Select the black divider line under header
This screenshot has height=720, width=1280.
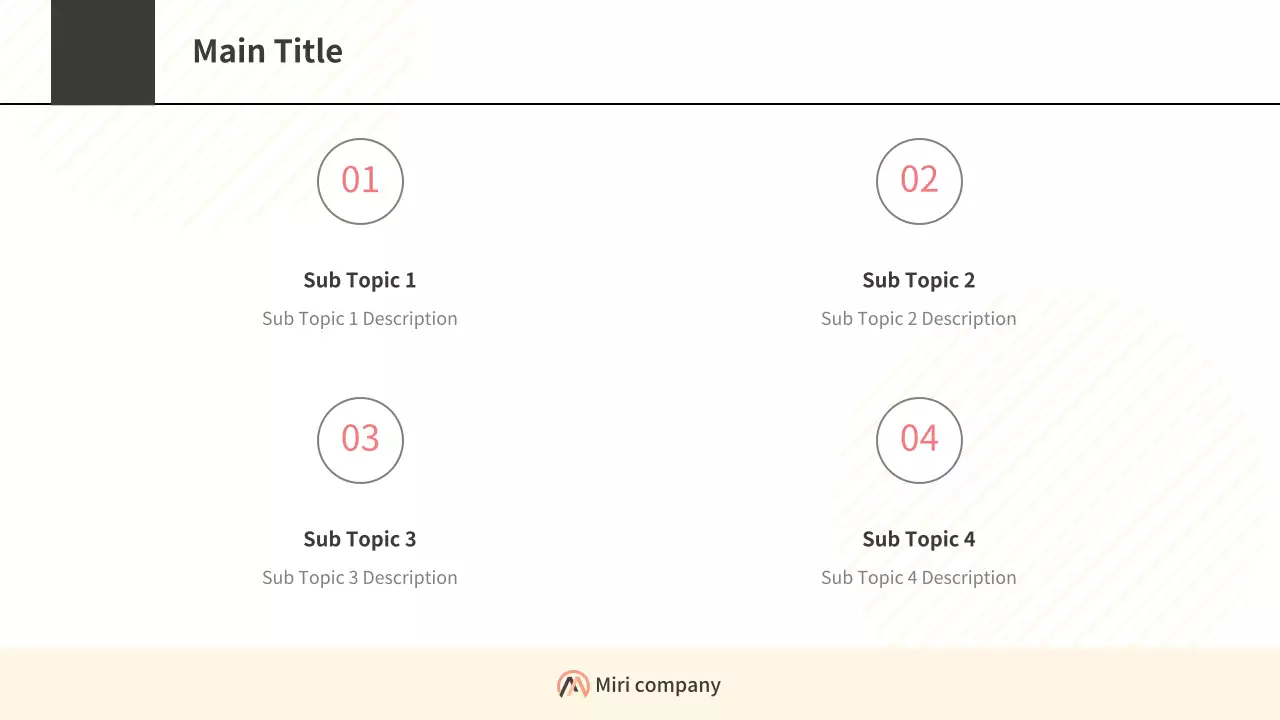point(700,103)
